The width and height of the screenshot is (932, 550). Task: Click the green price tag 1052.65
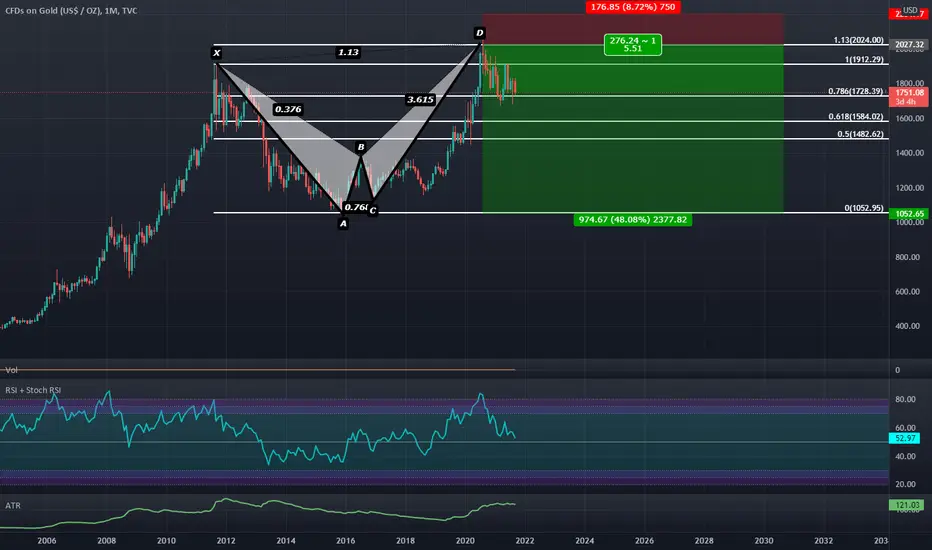tap(909, 214)
